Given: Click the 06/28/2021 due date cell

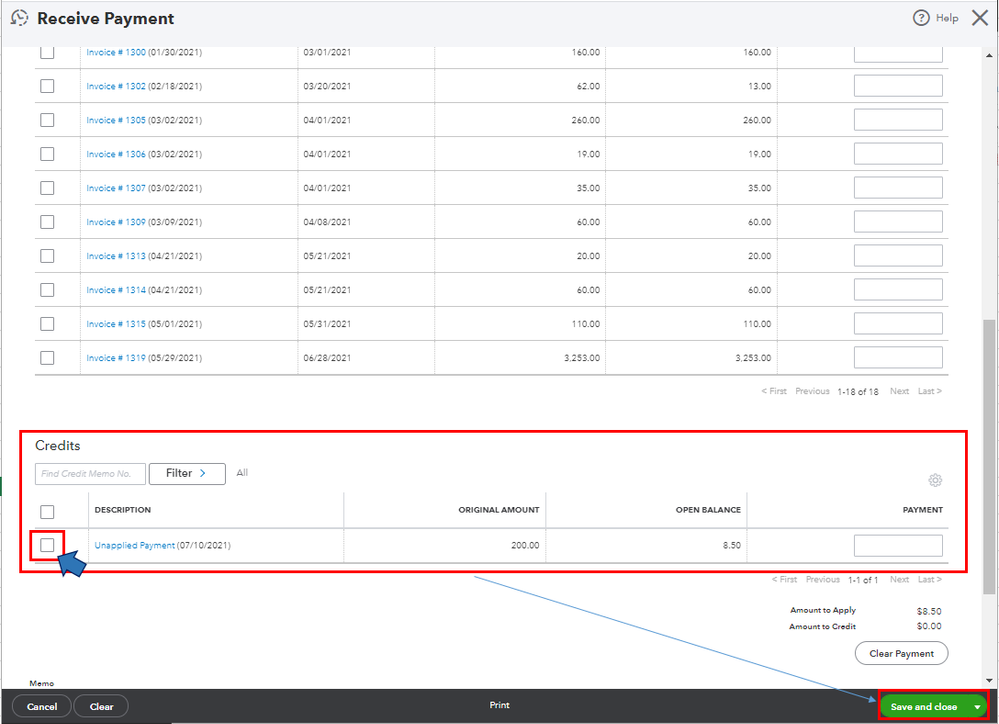Looking at the screenshot, I should [x=327, y=358].
